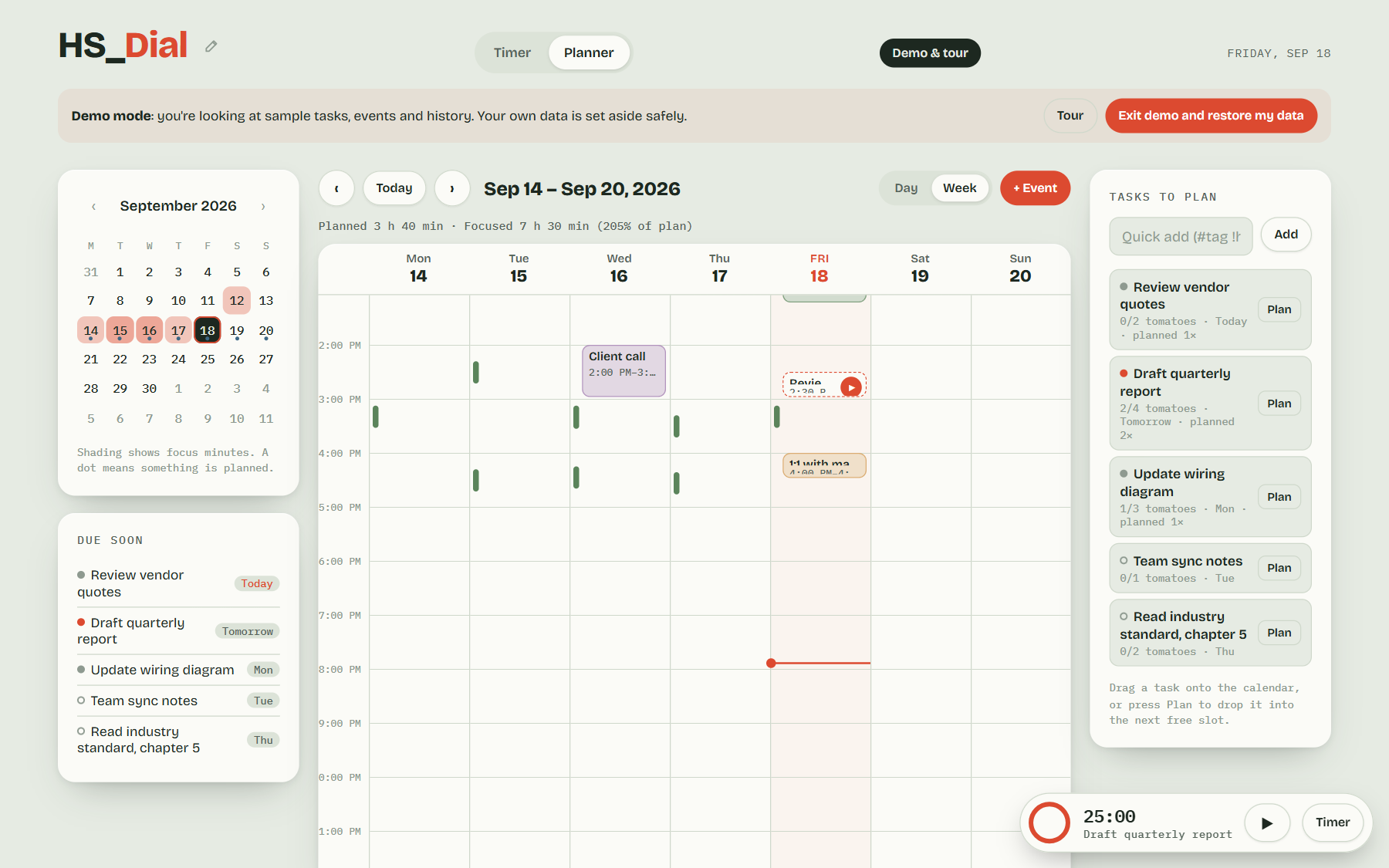Focus the Quick add task input
Image resolution: width=1389 pixels, height=868 pixels.
click(1181, 236)
